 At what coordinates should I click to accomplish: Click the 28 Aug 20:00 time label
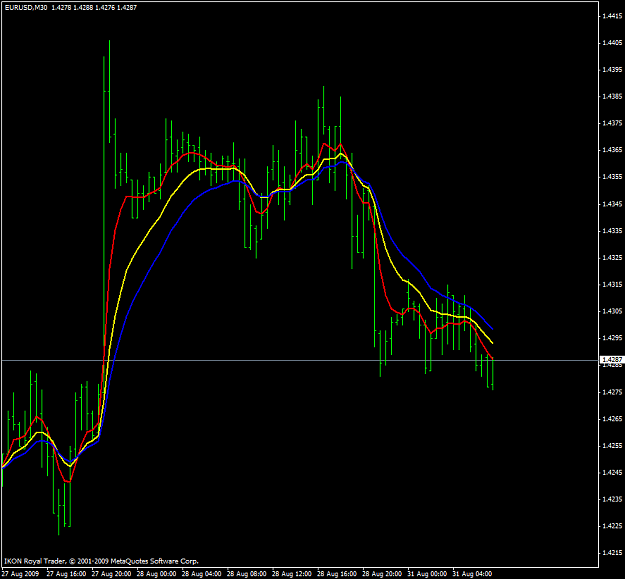pos(382,574)
